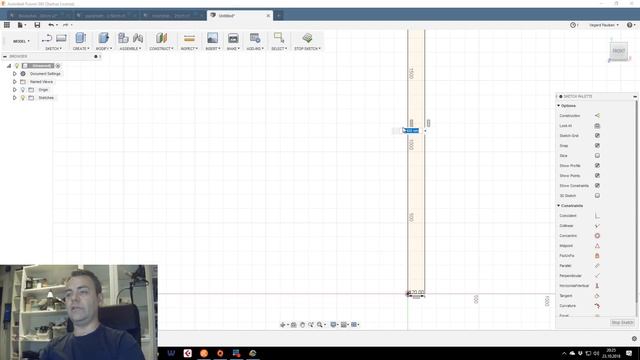Open the File menu icon
The width and height of the screenshot is (640, 360).
20,25
